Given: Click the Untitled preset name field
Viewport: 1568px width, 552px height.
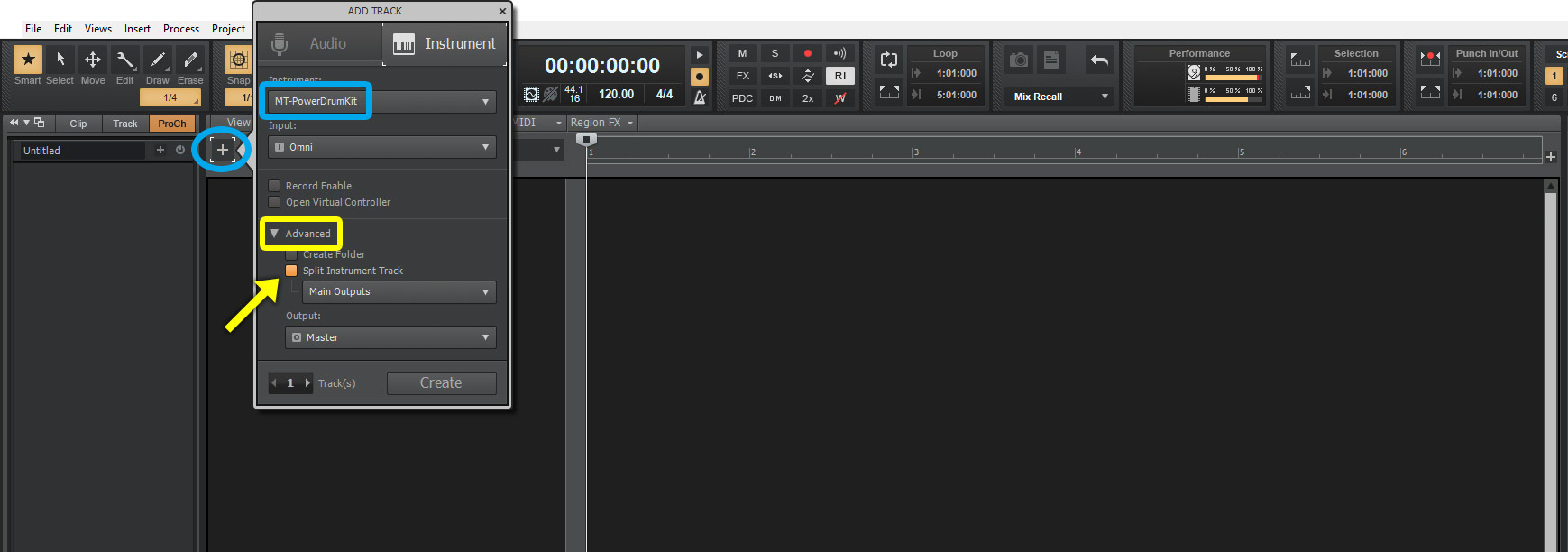Looking at the screenshot, I should [82, 151].
